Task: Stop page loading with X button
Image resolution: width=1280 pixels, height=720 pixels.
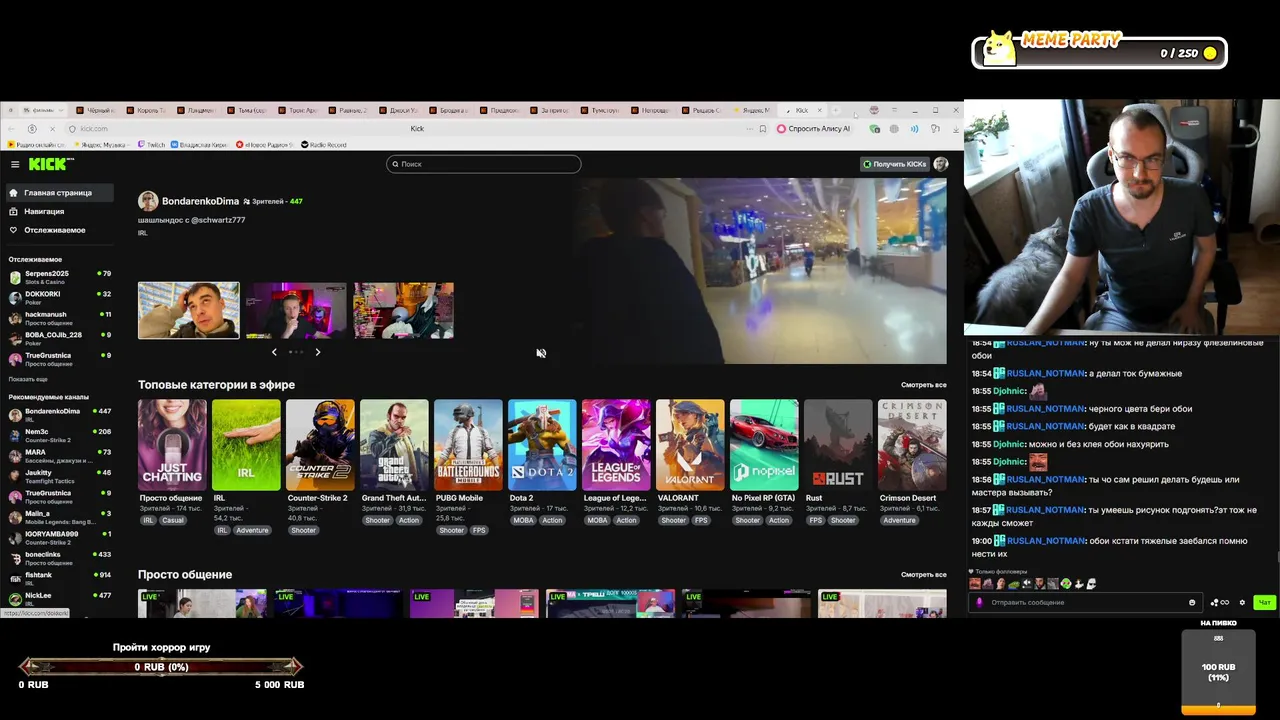Action: pos(52,129)
